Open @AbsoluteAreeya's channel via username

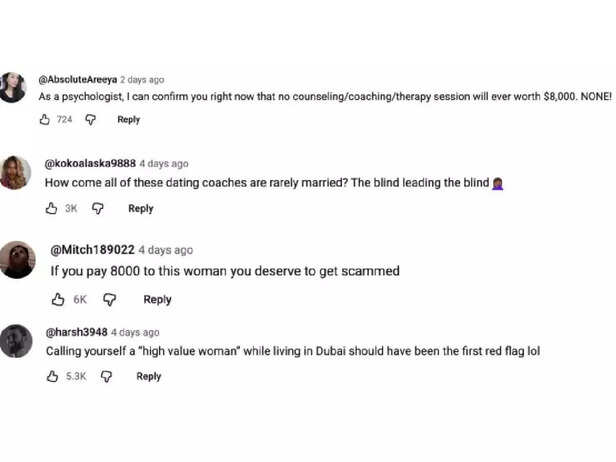click(x=77, y=80)
